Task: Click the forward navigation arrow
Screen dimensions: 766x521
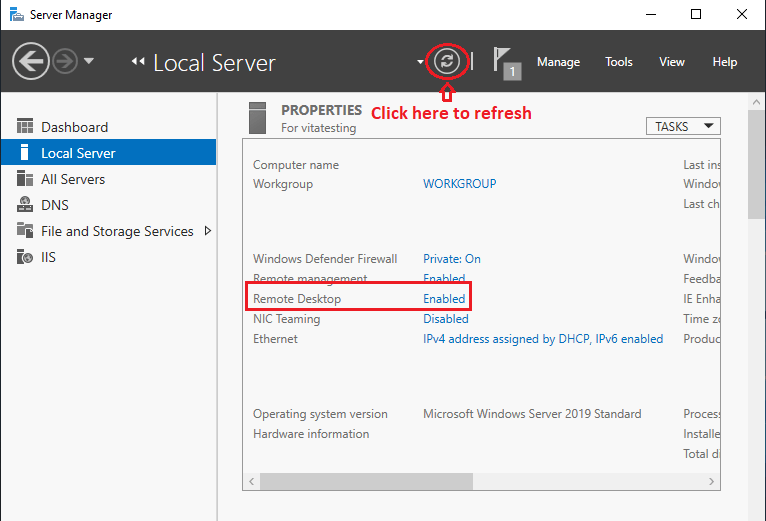Action: point(65,62)
